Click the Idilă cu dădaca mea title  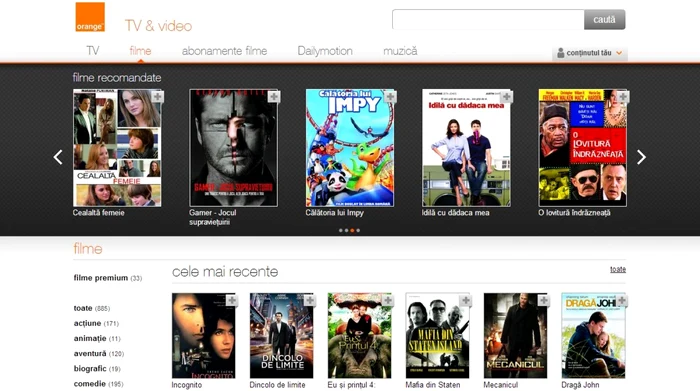pyautogui.click(x=455, y=213)
